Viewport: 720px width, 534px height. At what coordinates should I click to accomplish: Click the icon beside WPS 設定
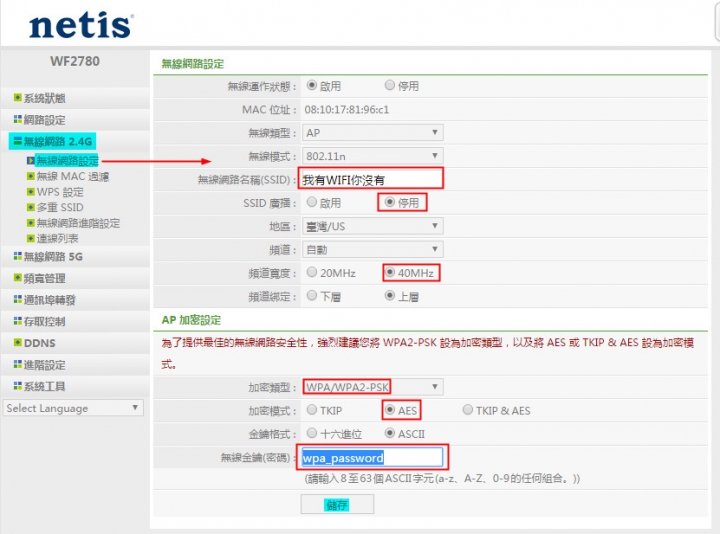(x=30, y=191)
